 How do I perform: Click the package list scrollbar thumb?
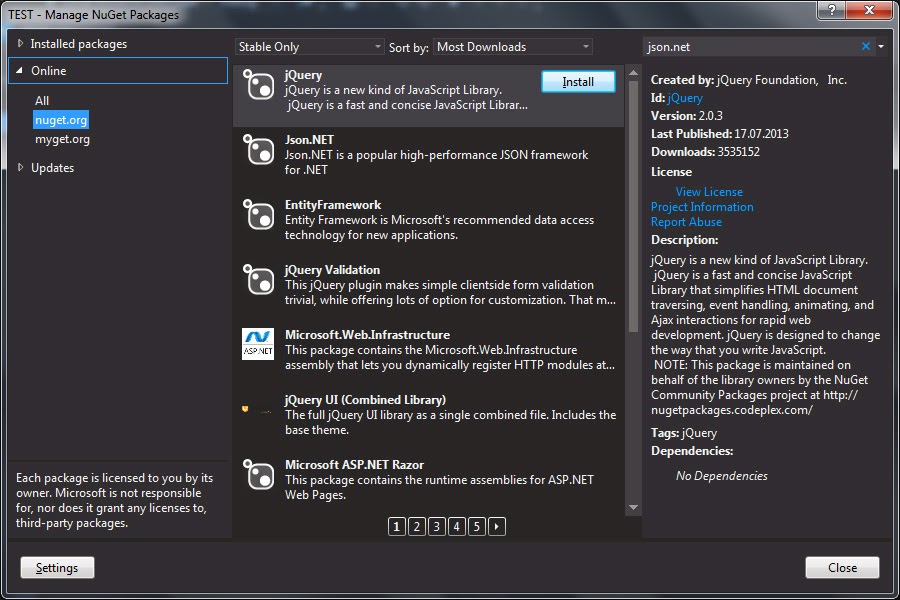pos(633,207)
